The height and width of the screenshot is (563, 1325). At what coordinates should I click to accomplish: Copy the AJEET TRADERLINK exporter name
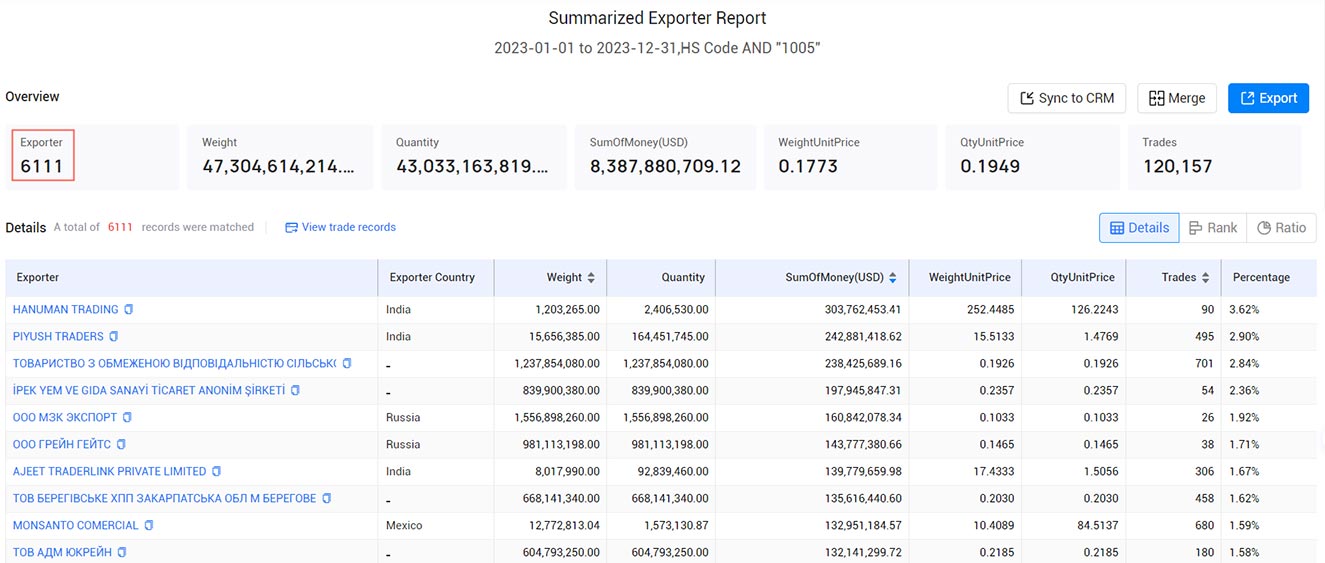click(x=217, y=472)
